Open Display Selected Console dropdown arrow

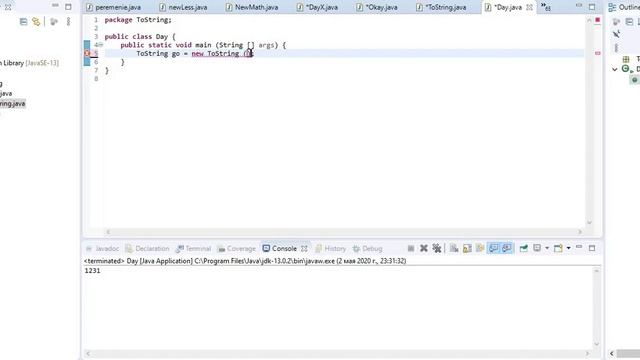pos(547,248)
